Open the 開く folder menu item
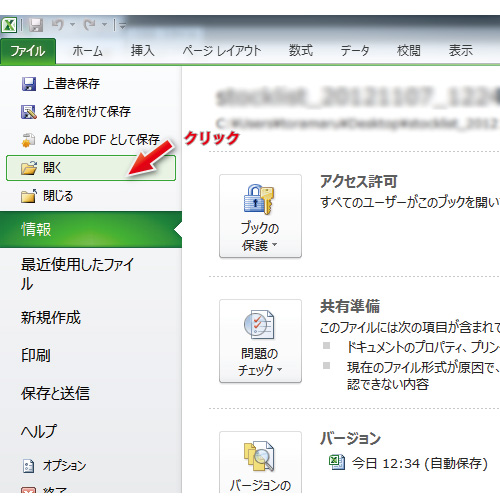 coord(91,168)
